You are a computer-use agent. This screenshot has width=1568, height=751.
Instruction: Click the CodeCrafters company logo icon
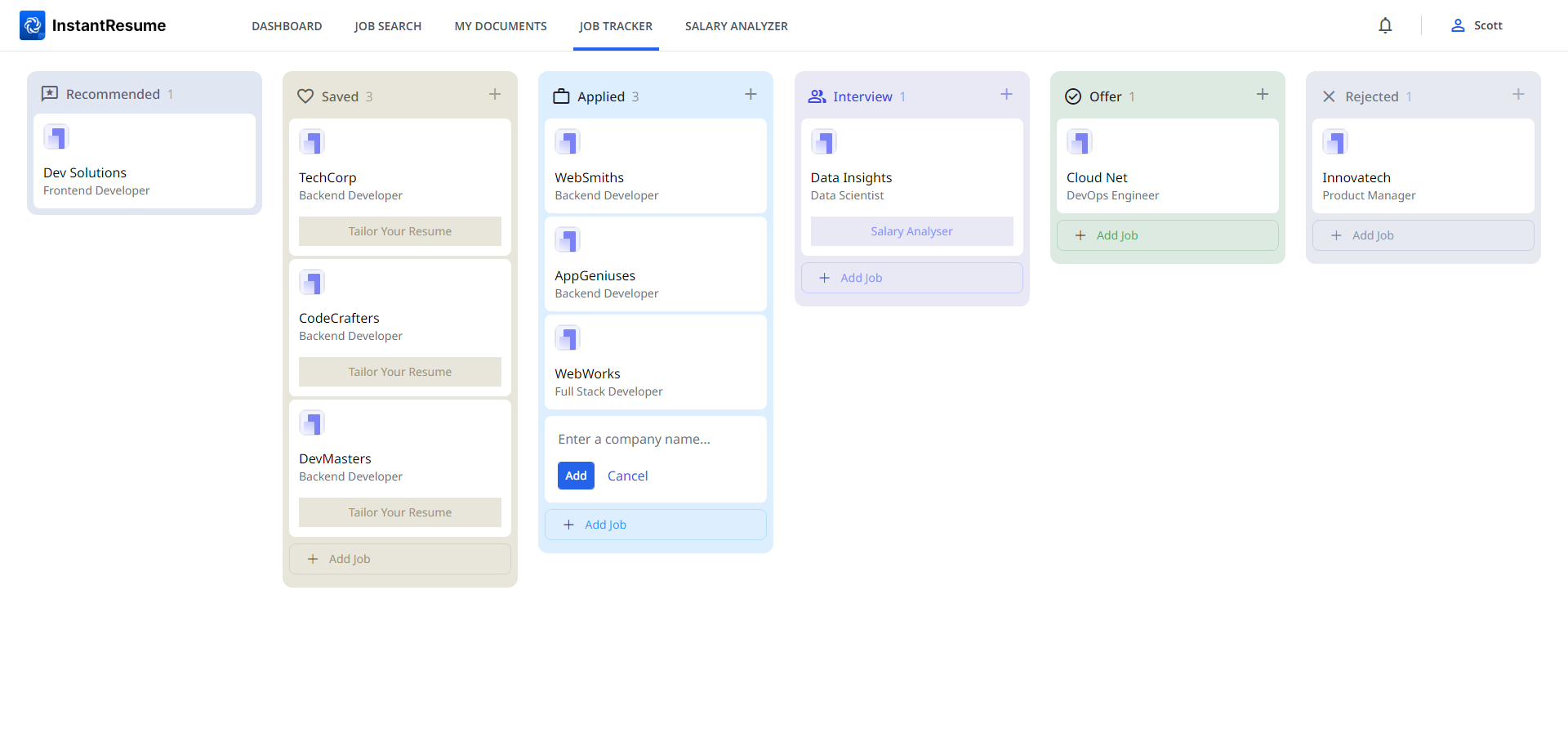312,283
